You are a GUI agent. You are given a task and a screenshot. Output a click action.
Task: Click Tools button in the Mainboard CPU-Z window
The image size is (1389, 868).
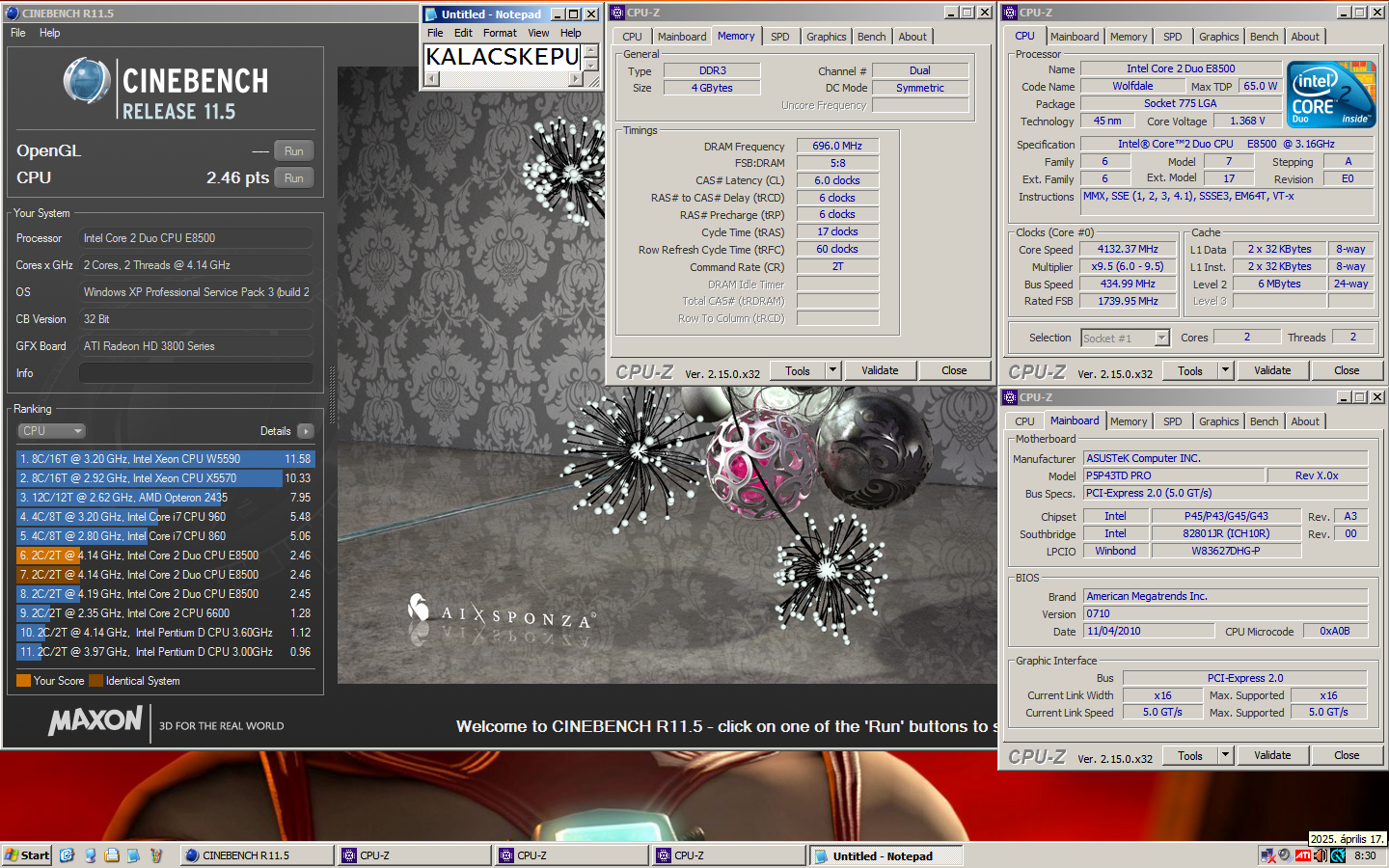1190,755
